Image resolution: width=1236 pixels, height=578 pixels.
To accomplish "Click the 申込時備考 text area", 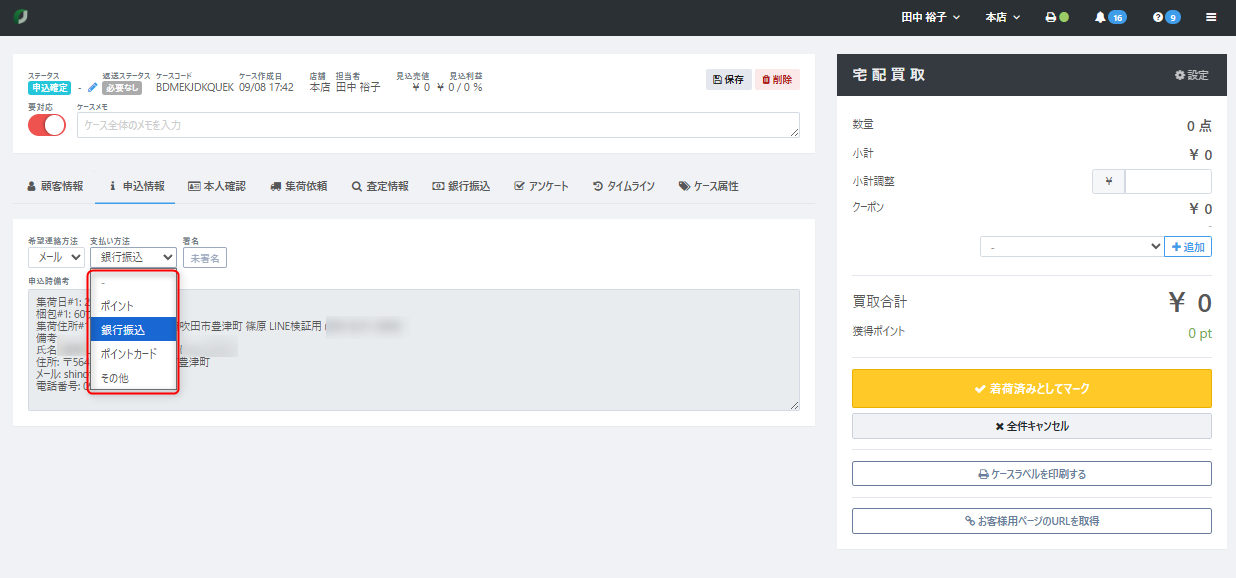I will pyautogui.click(x=414, y=349).
